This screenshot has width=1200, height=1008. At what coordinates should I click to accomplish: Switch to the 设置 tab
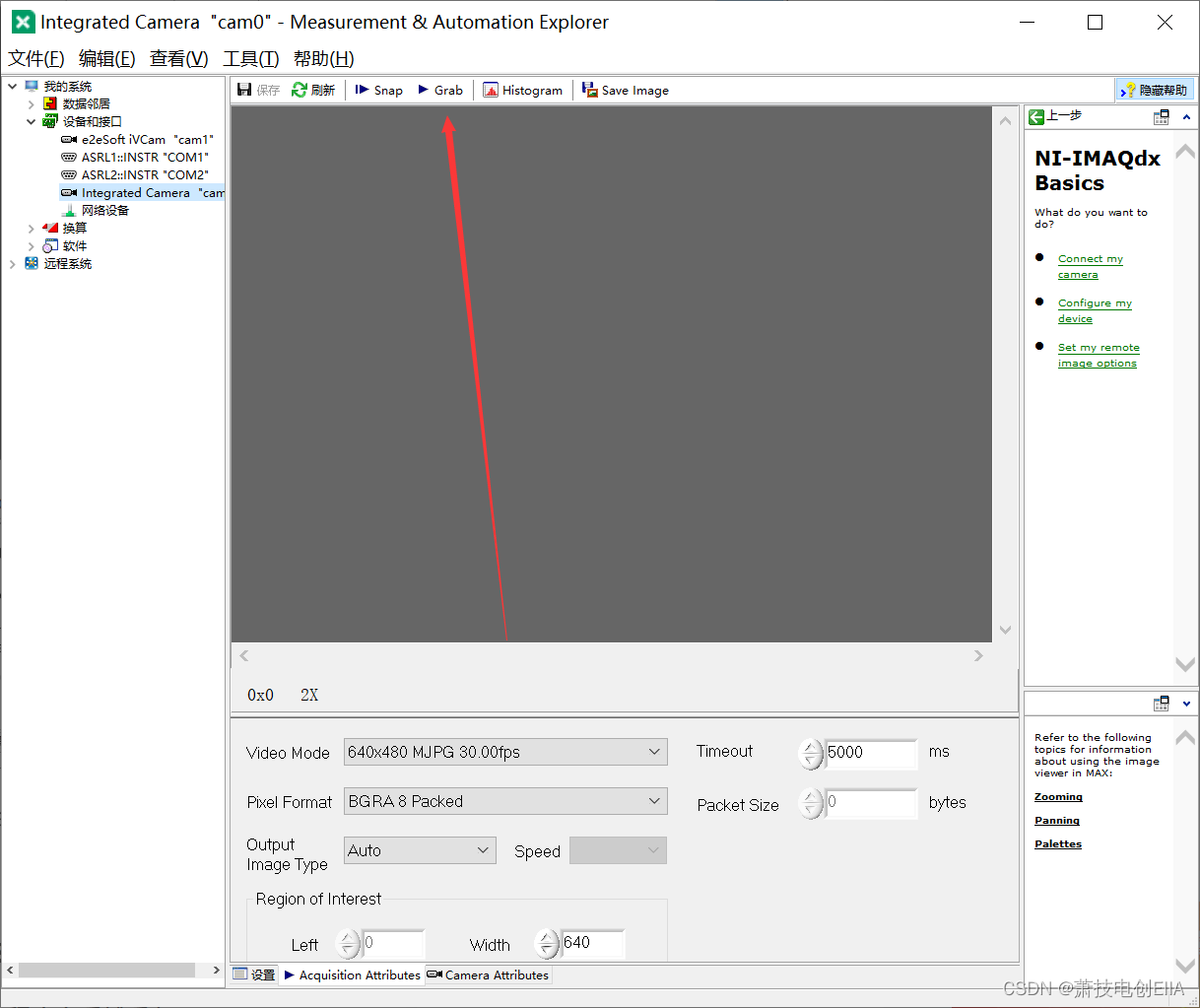pyautogui.click(x=254, y=974)
